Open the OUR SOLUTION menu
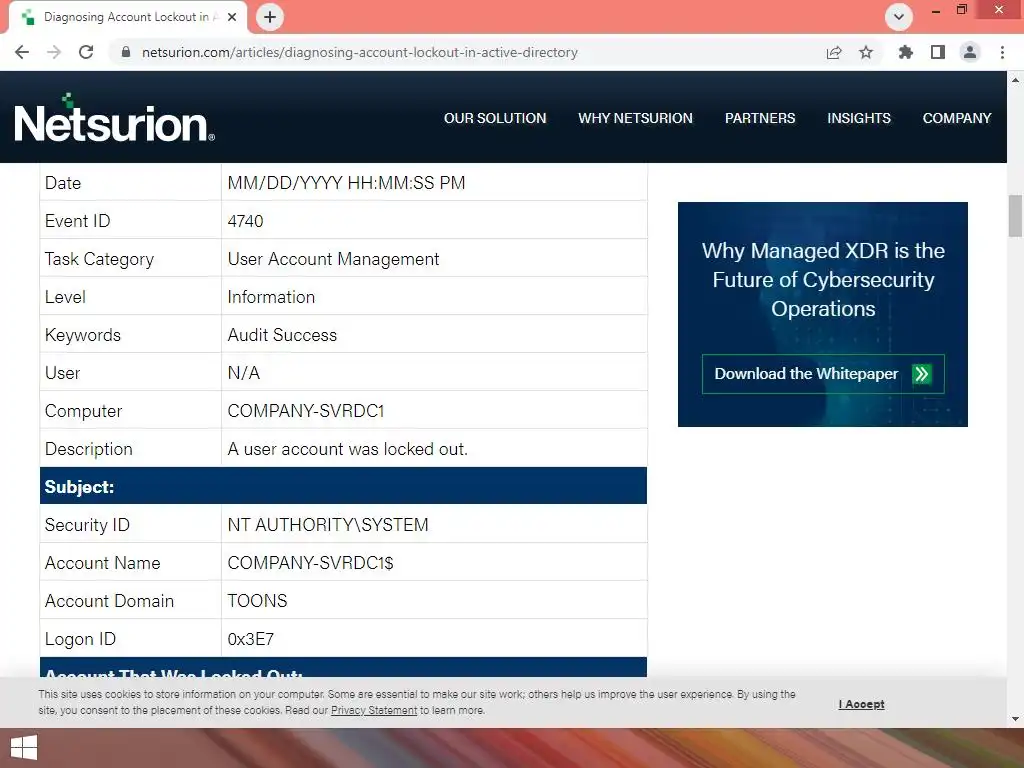The width and height of the screenshot is (1024, 768). (x=495, y=118)
